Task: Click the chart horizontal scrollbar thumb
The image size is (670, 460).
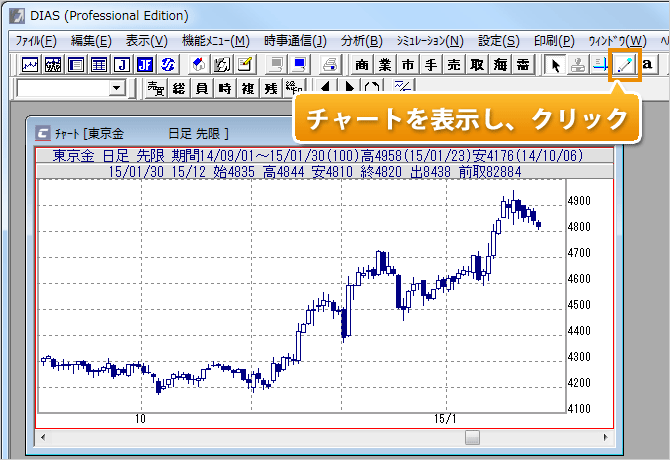Action: (473, 437)
